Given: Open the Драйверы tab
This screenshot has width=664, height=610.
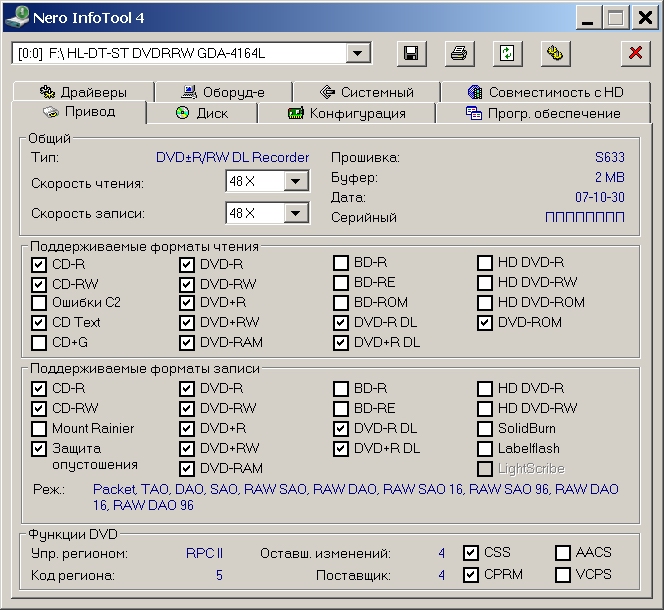Looking at the screenshot, I should pos(83,92).
